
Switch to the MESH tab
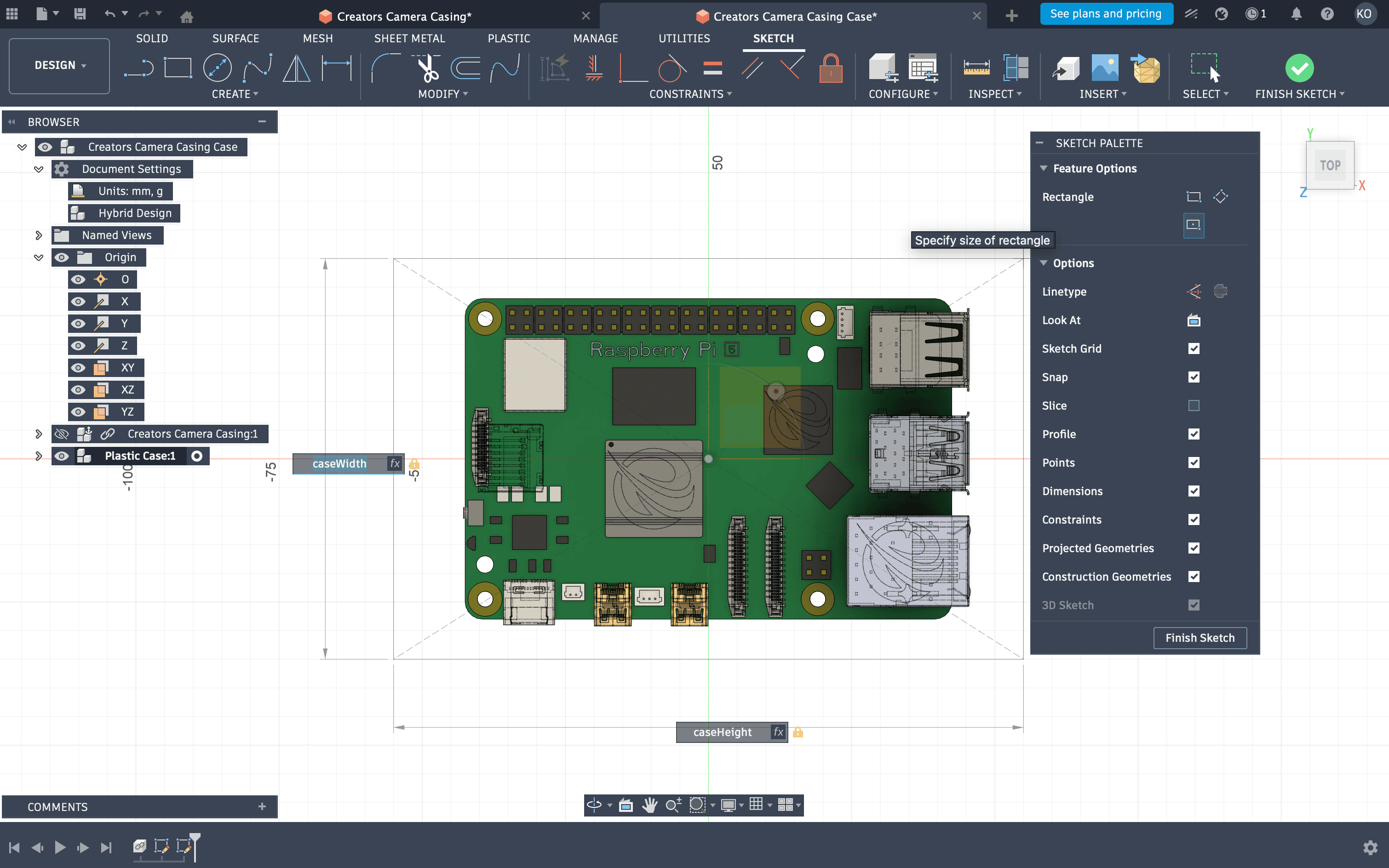pyautogui.click(x=317, y=39)
